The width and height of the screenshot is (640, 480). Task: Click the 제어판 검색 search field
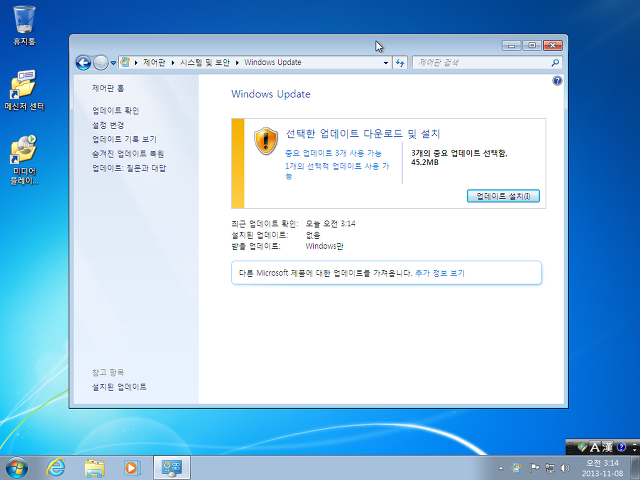pos(482,63)
